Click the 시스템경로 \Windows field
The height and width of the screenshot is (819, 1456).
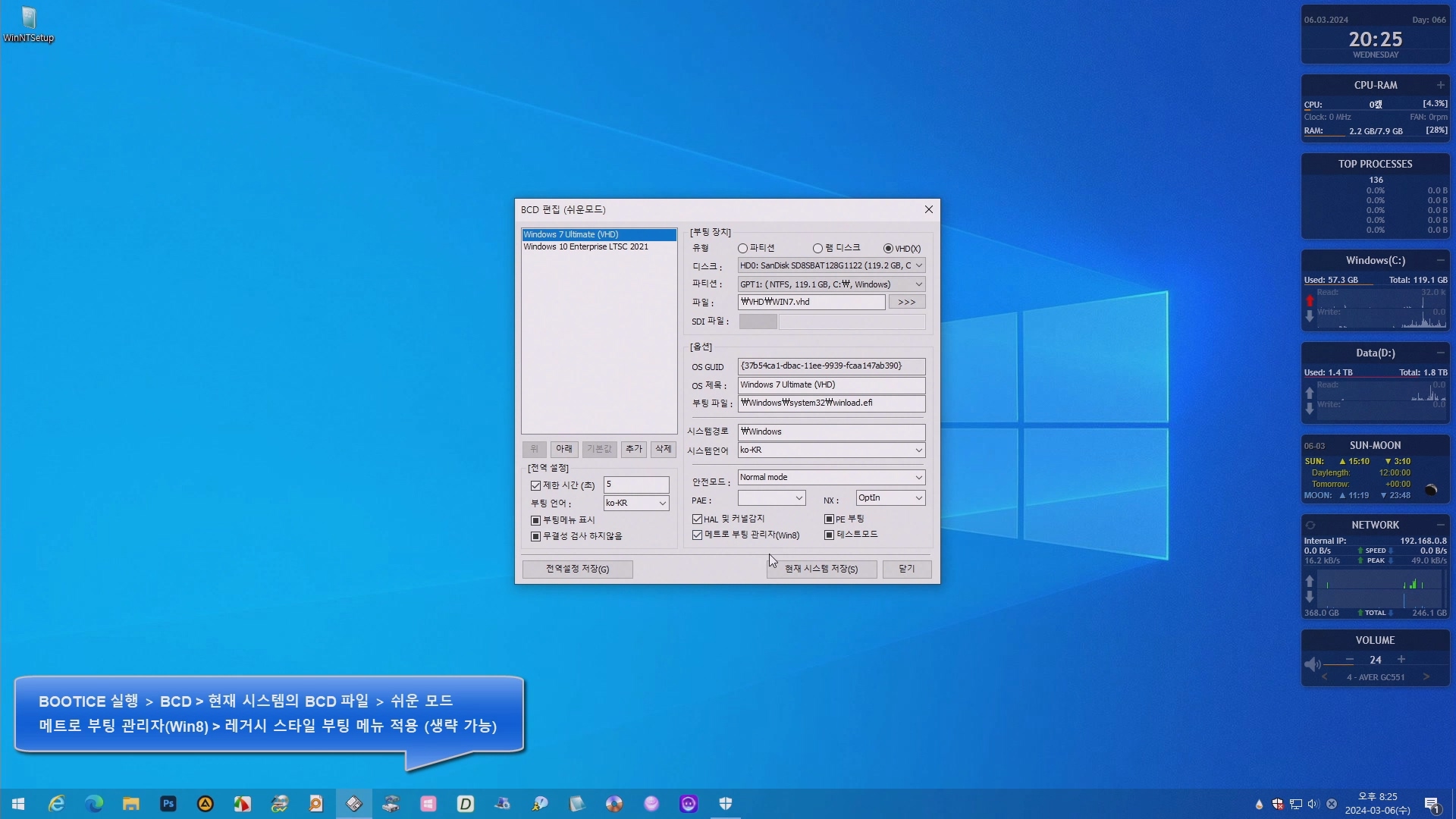831,432
